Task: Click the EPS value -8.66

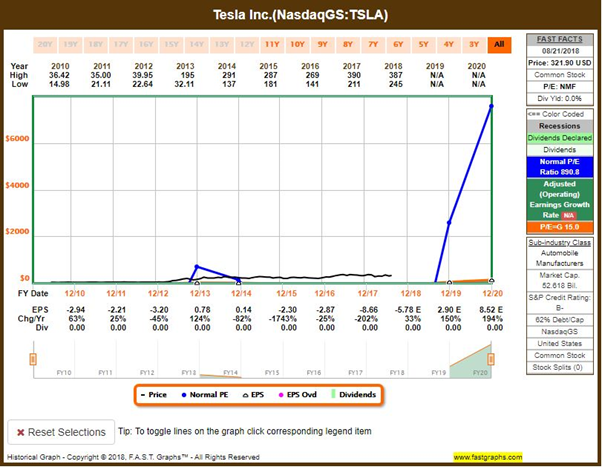Action: (368, 310)
